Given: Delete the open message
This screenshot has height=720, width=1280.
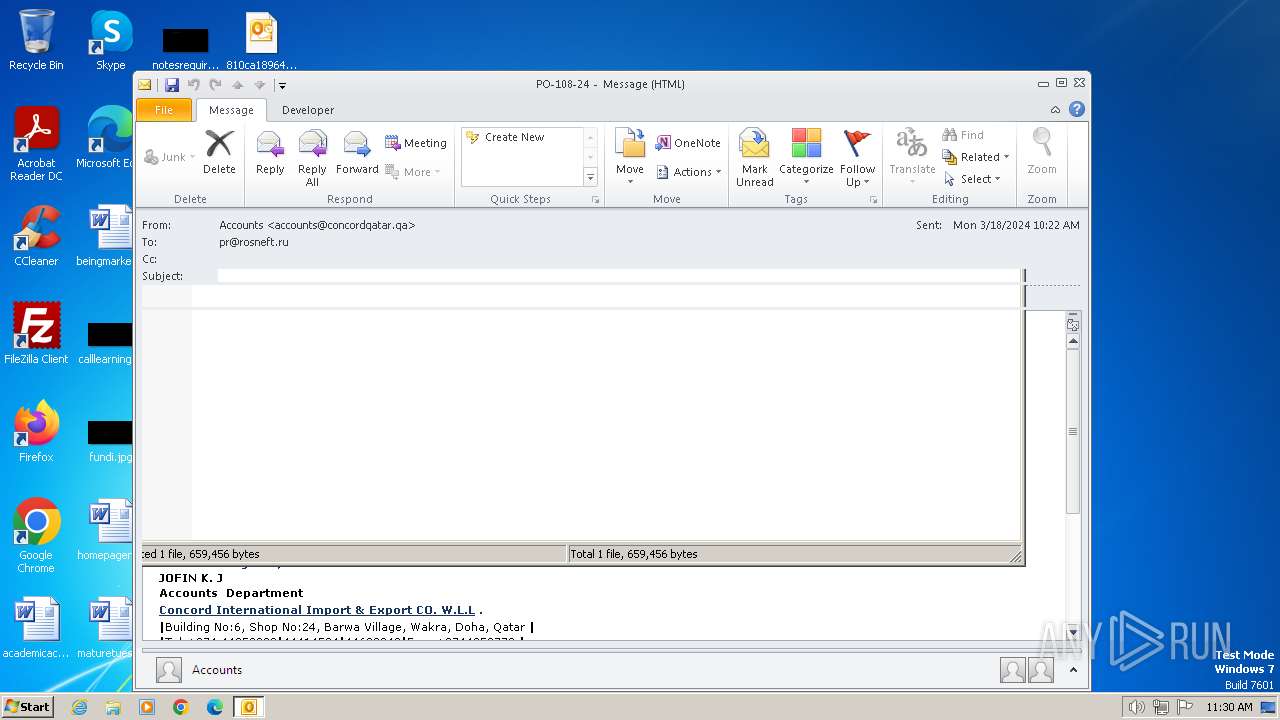Looking at the screenshot, I should click(219, 153).
